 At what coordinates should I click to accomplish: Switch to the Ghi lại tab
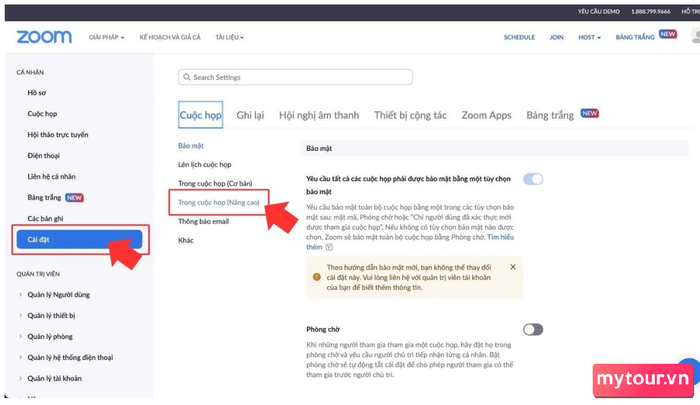250,115
